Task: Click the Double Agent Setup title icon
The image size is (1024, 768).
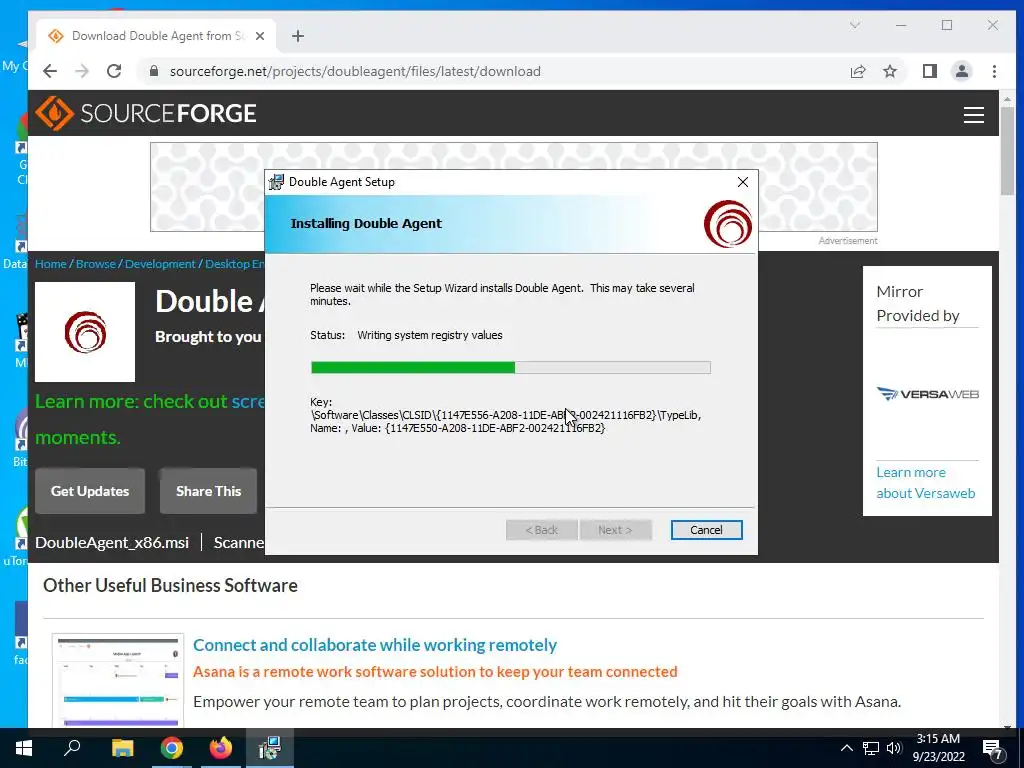Action: [276, 182]
